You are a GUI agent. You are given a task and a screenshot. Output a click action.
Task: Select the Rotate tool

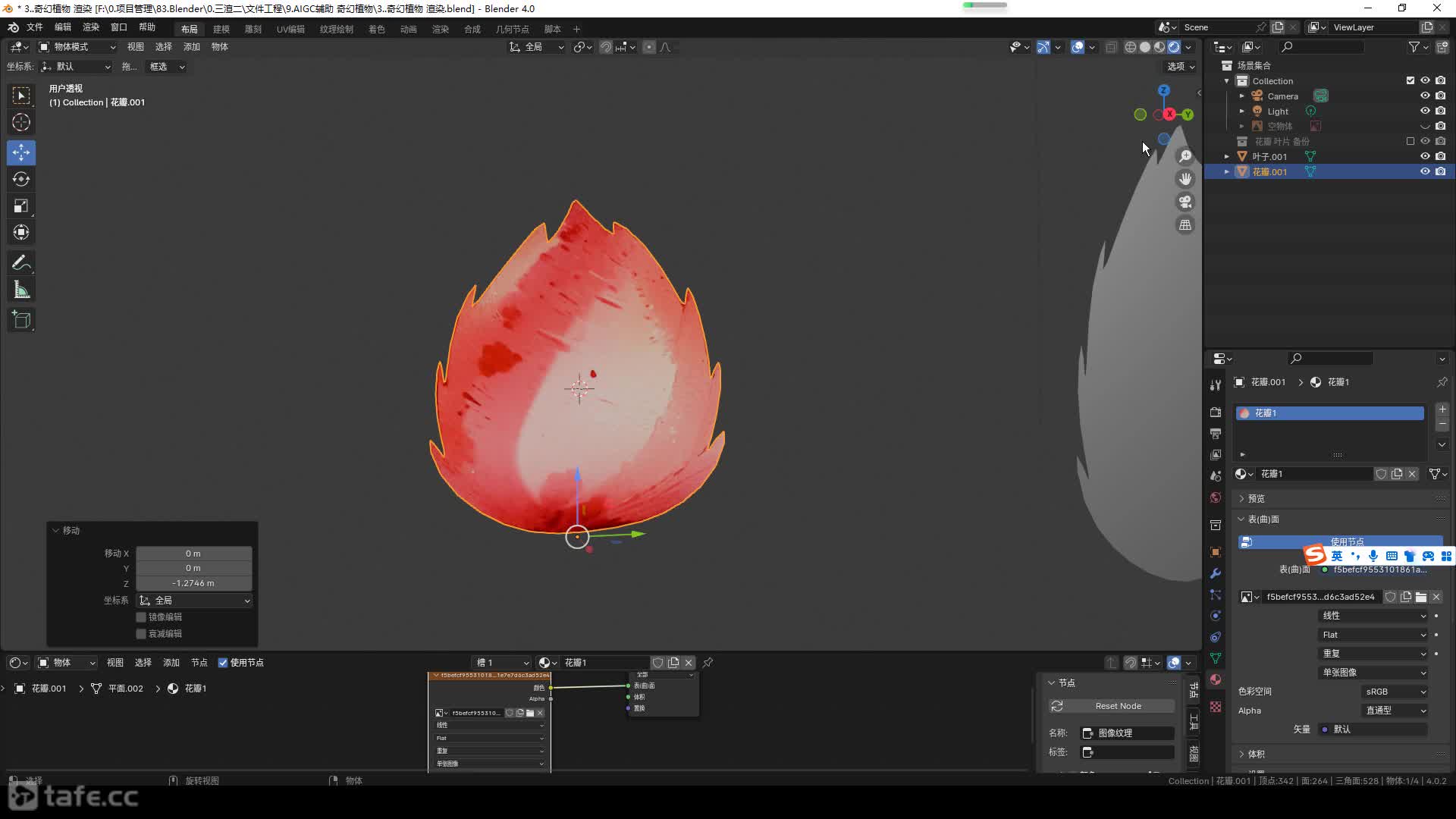click(21, 179)
